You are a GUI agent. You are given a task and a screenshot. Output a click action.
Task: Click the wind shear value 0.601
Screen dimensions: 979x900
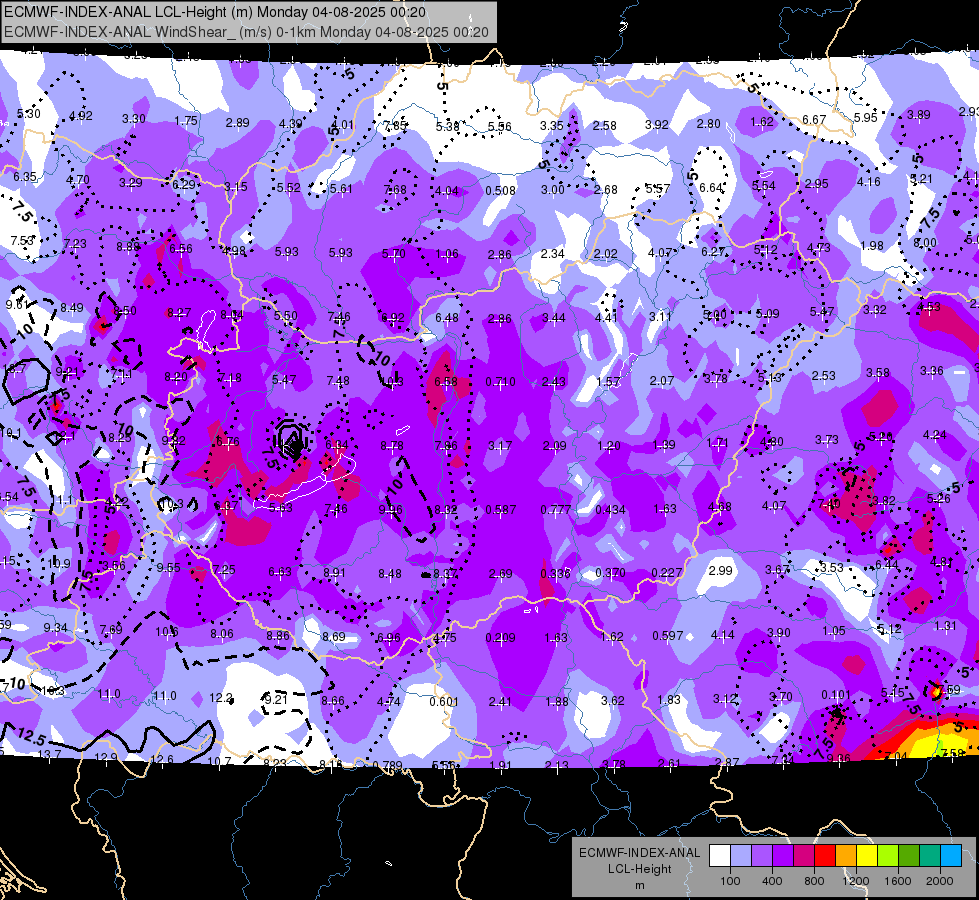(444, 702)
